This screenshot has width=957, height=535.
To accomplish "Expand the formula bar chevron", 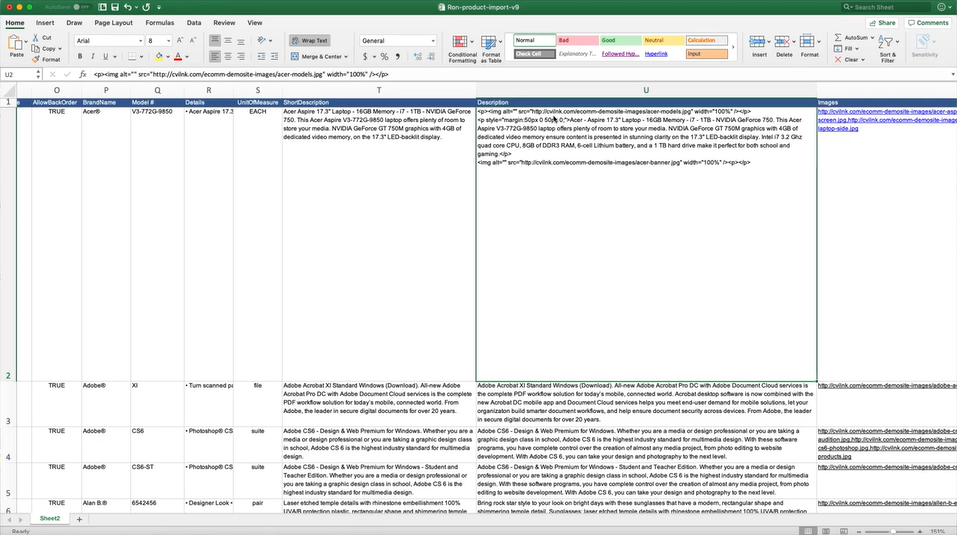I will (x=953, y=74).
